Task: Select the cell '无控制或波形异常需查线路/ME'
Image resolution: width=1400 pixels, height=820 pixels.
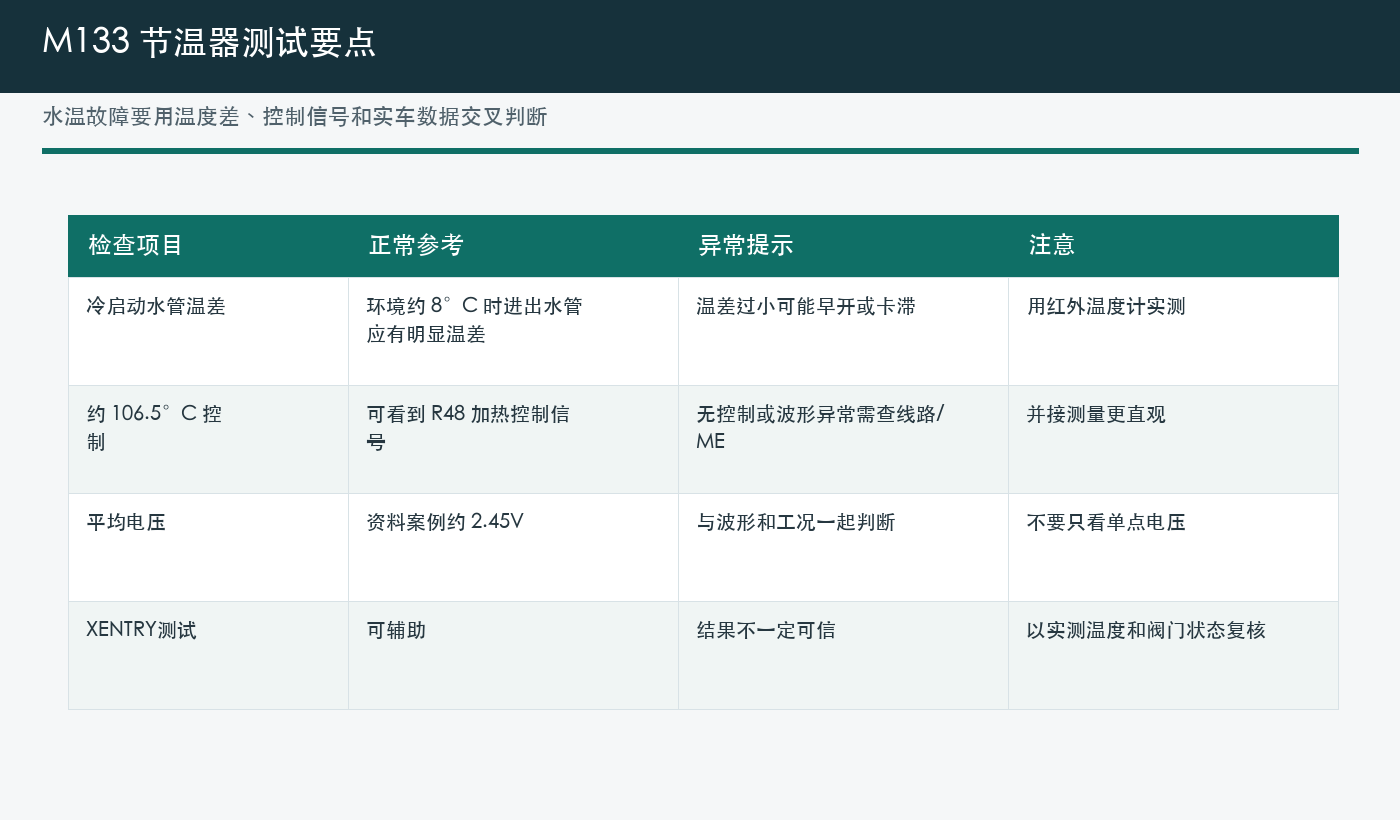Action: (x=843, y=440)
